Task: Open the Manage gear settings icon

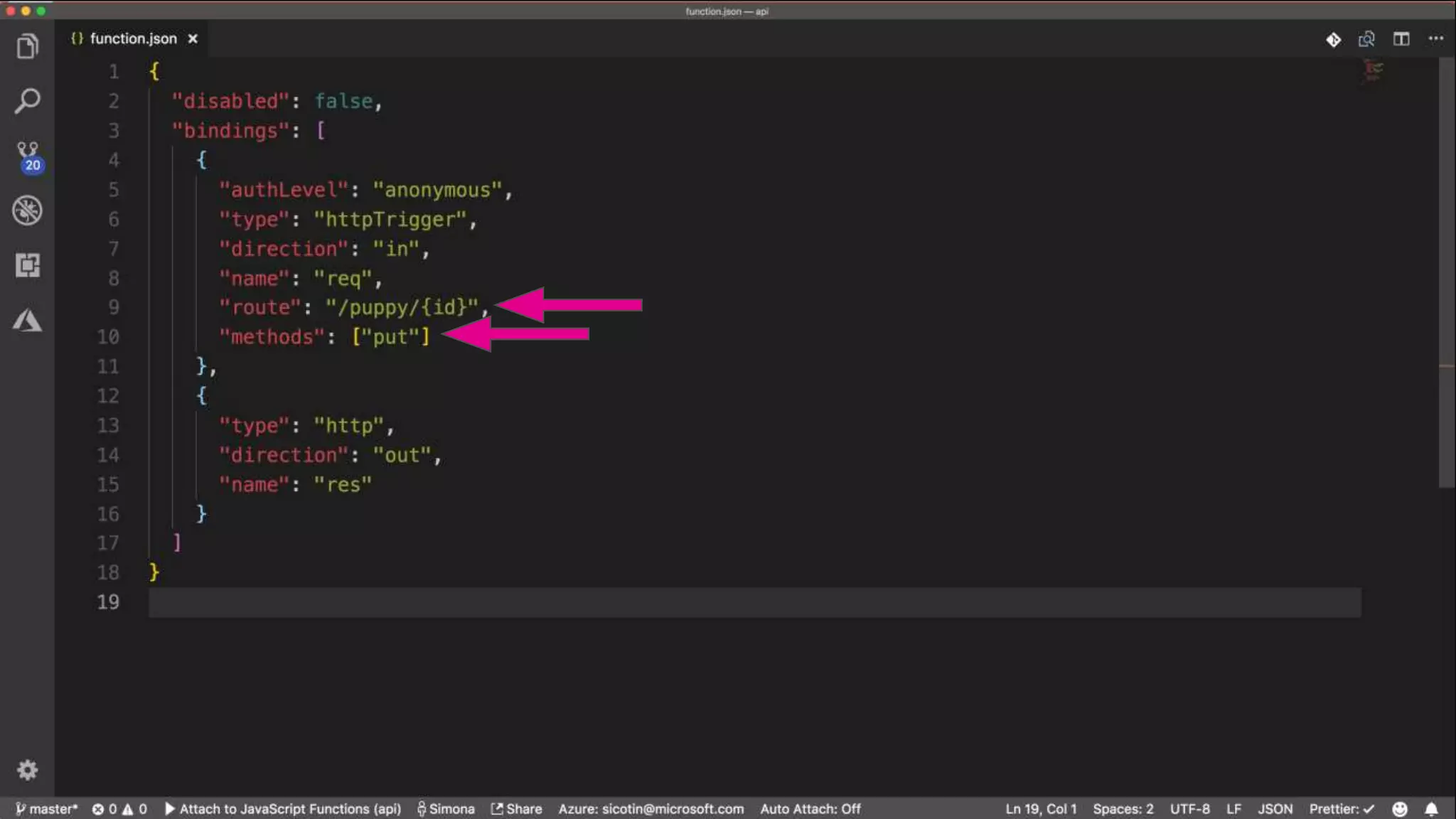Action: (x=27, y=770)
